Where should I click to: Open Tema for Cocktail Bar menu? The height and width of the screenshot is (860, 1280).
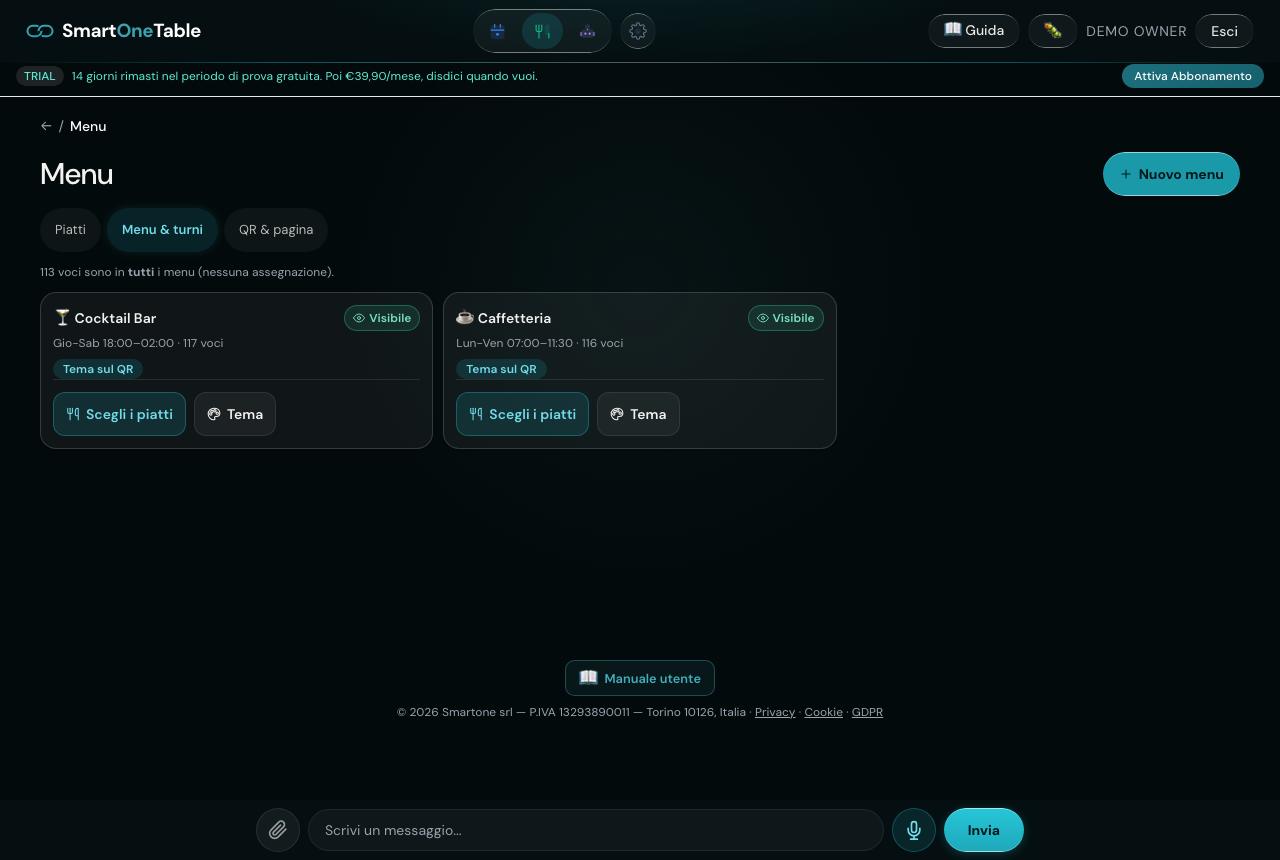(235, 414)
